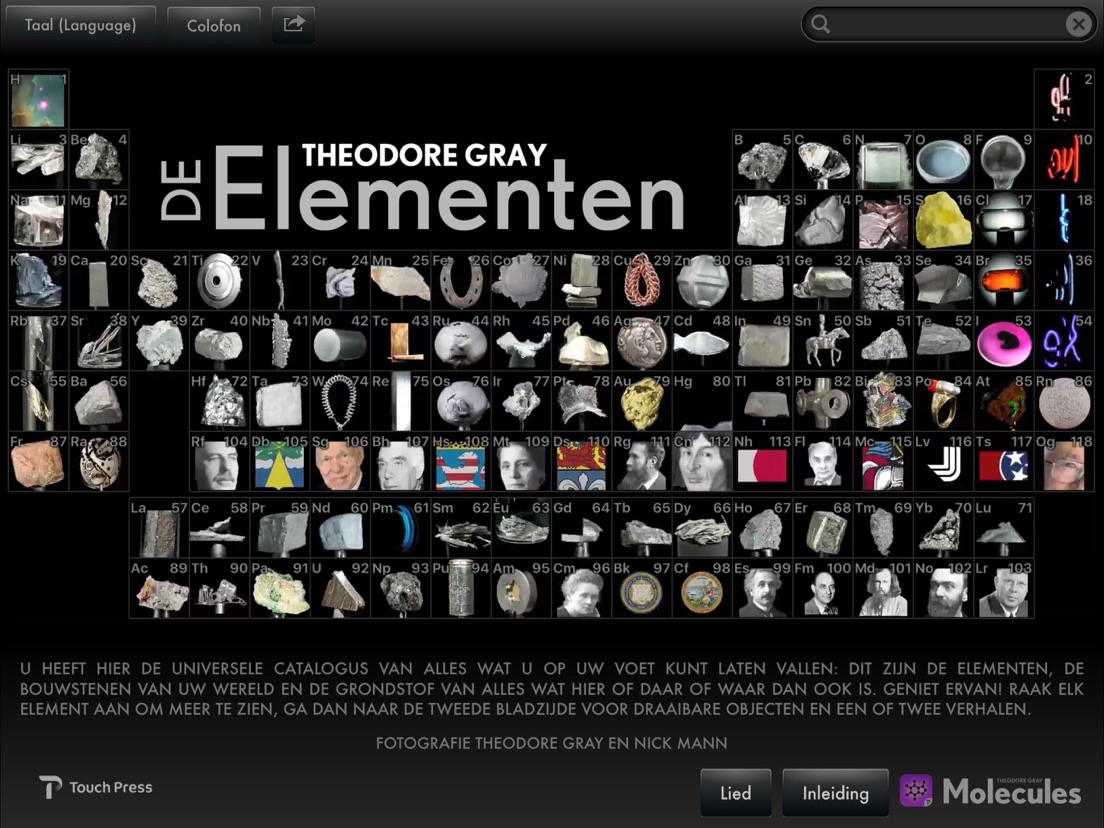Screen dimensions: 1104x828
Task: Open the Beryllium (Be 4) tile
Action: coord(99,160)
